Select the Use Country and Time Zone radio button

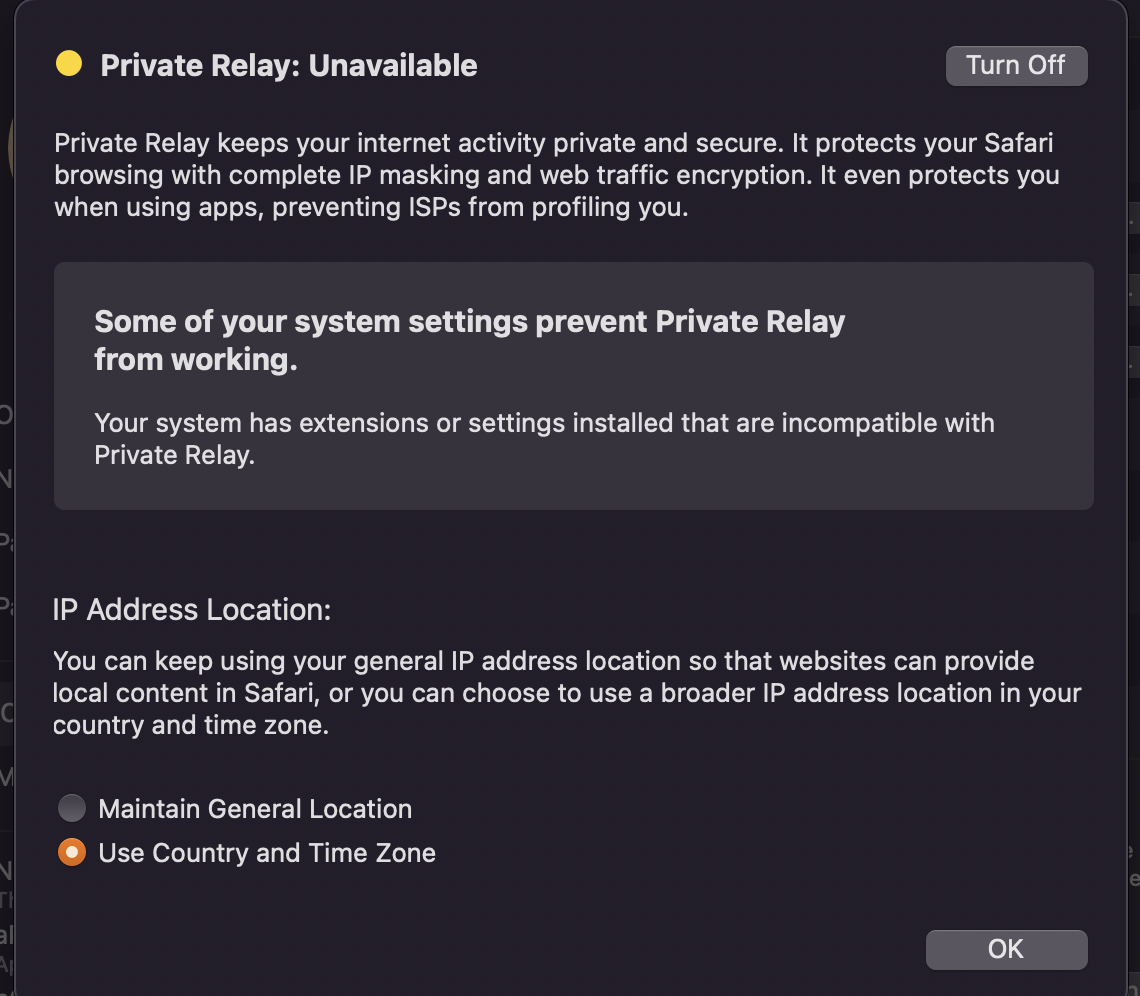click(72, 853)
